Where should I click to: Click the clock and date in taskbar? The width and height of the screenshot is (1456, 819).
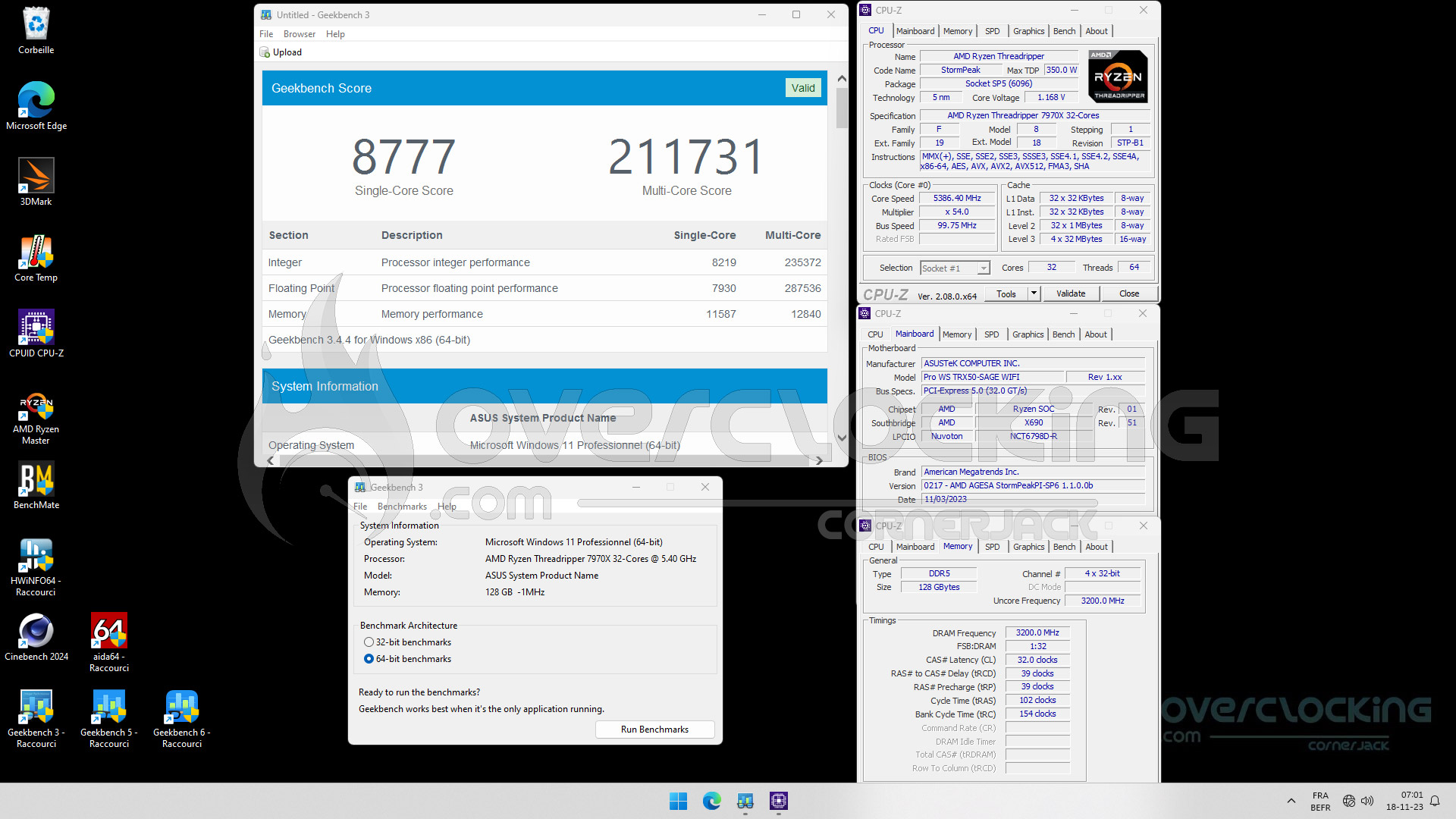(x=1404, y=801)
